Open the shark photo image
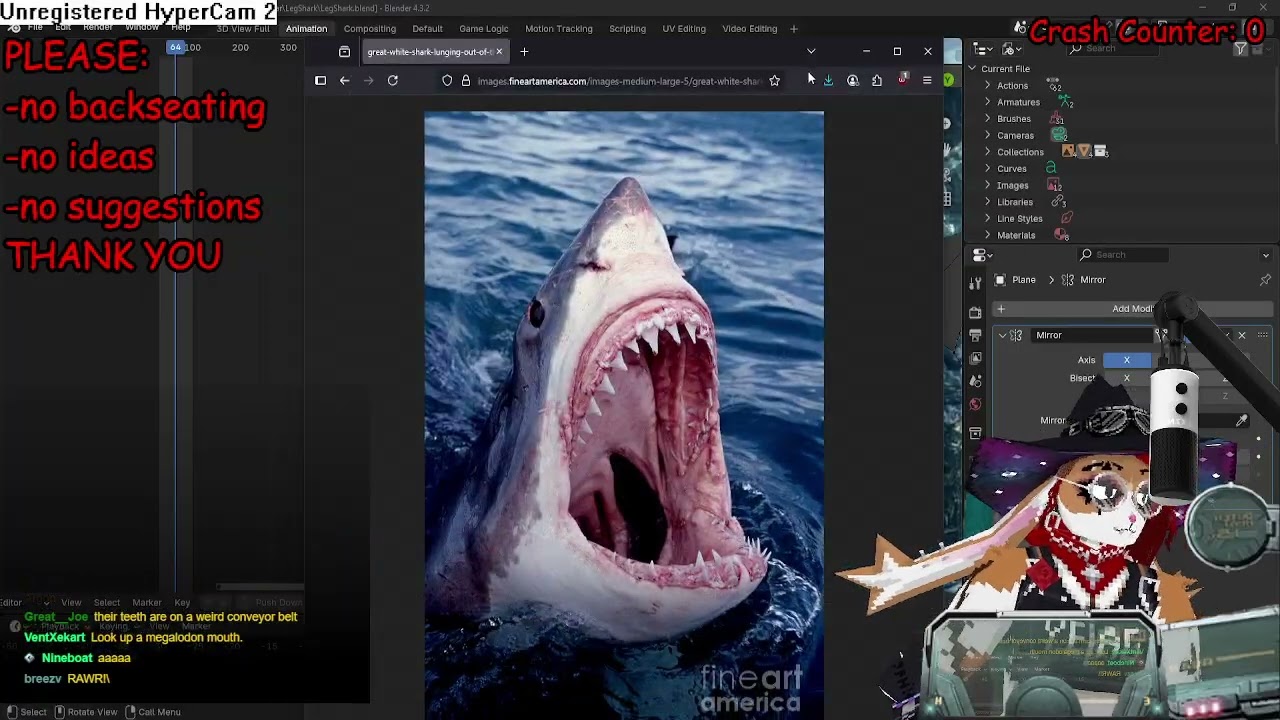 click(624, 415)
